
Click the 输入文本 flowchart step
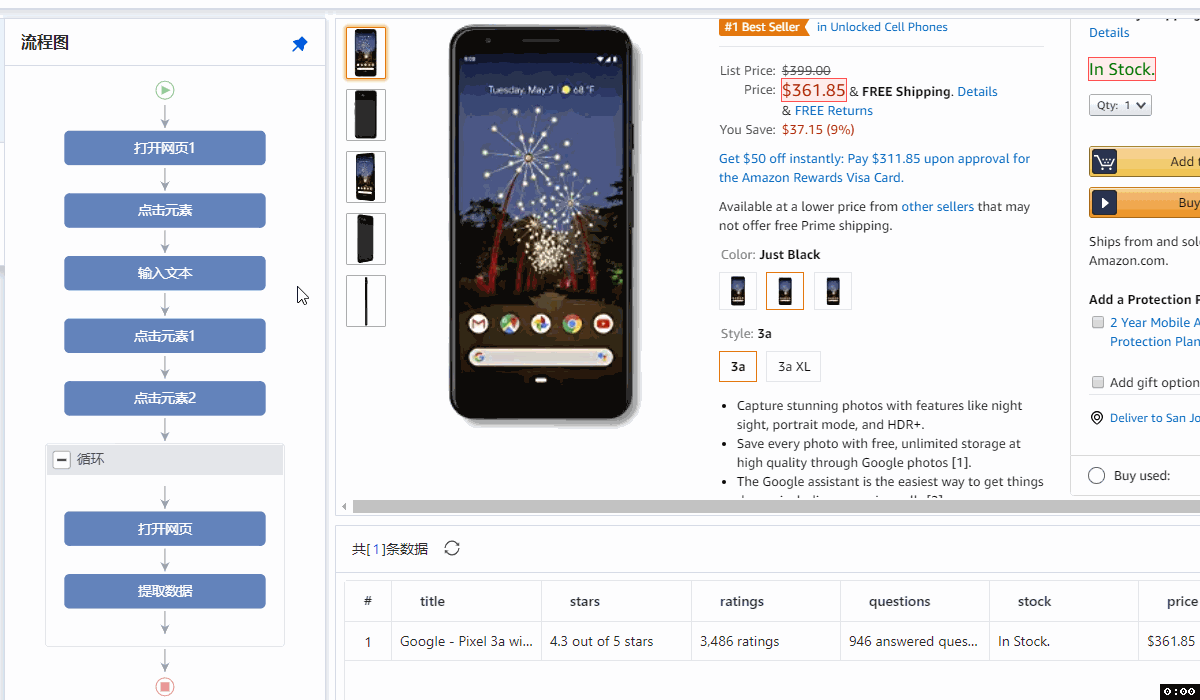coord(165,273)
